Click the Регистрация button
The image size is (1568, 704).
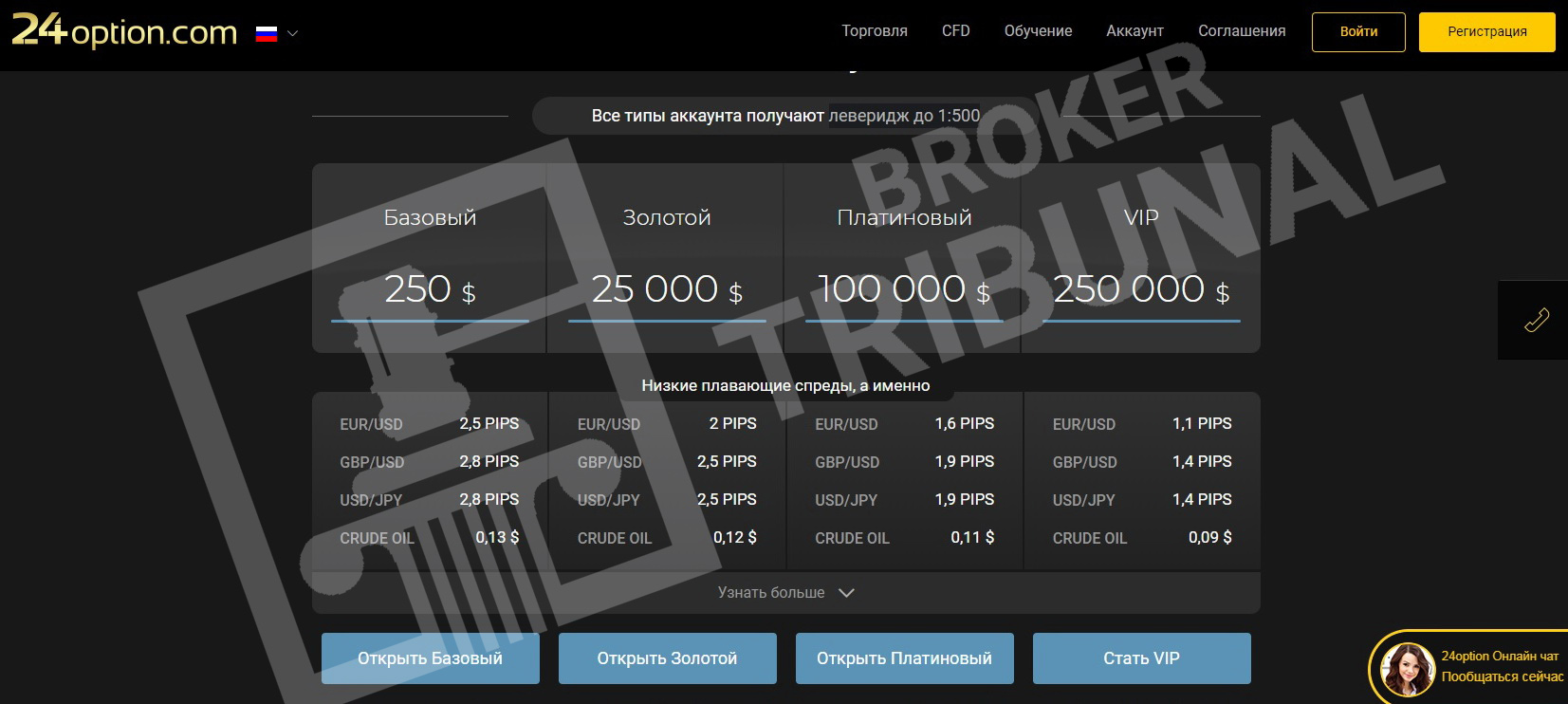click(1486, 31)
